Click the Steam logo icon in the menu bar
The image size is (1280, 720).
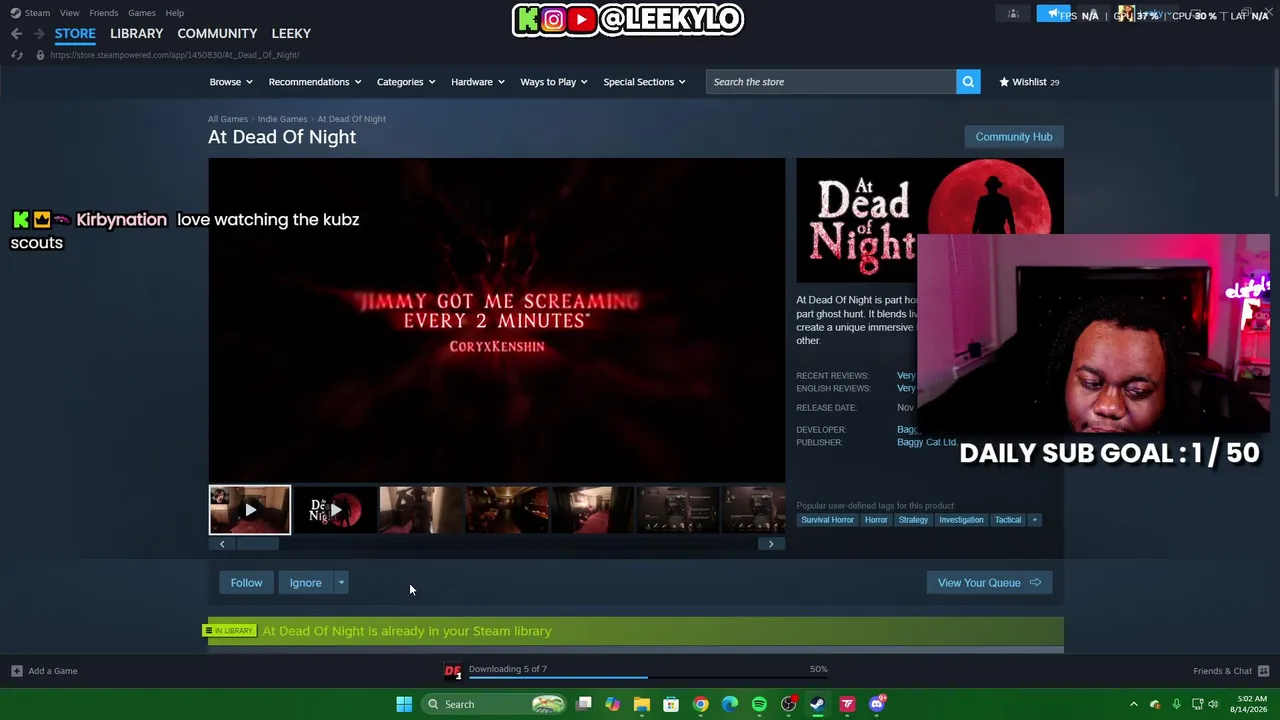(x=15, y=13)
